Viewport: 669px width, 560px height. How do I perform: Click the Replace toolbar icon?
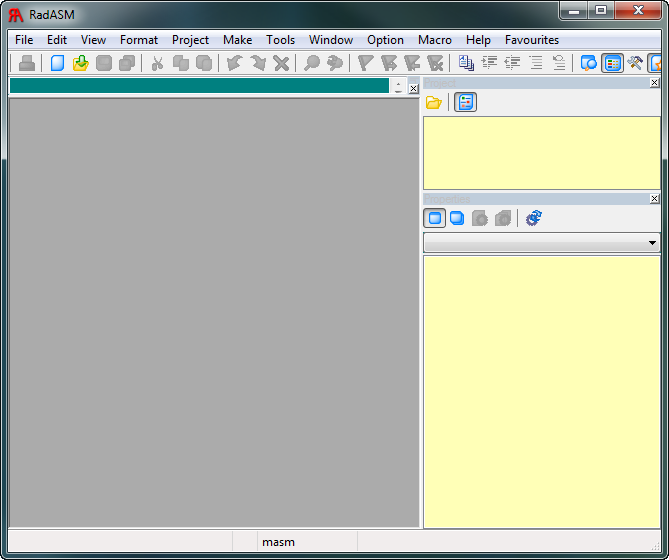tap(335, 63)
